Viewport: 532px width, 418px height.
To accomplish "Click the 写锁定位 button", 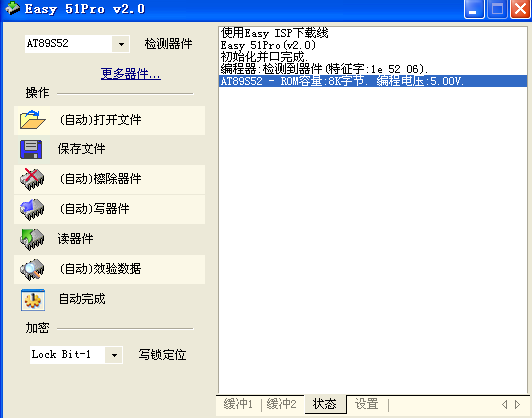I will point(162,355).
